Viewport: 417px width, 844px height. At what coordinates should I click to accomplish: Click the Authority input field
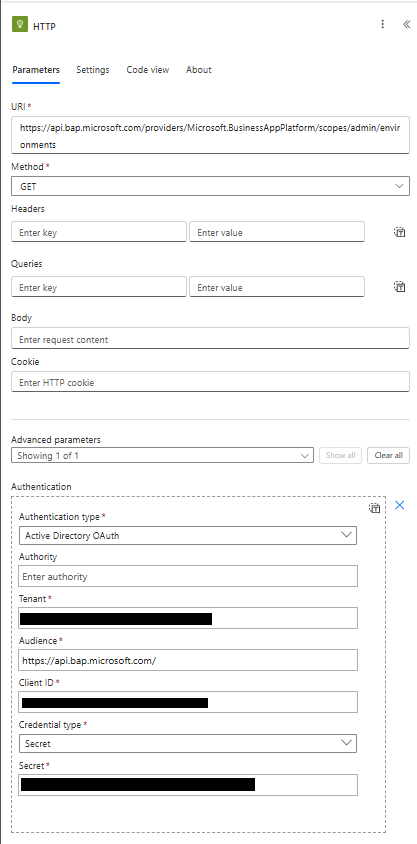point(188,576)
